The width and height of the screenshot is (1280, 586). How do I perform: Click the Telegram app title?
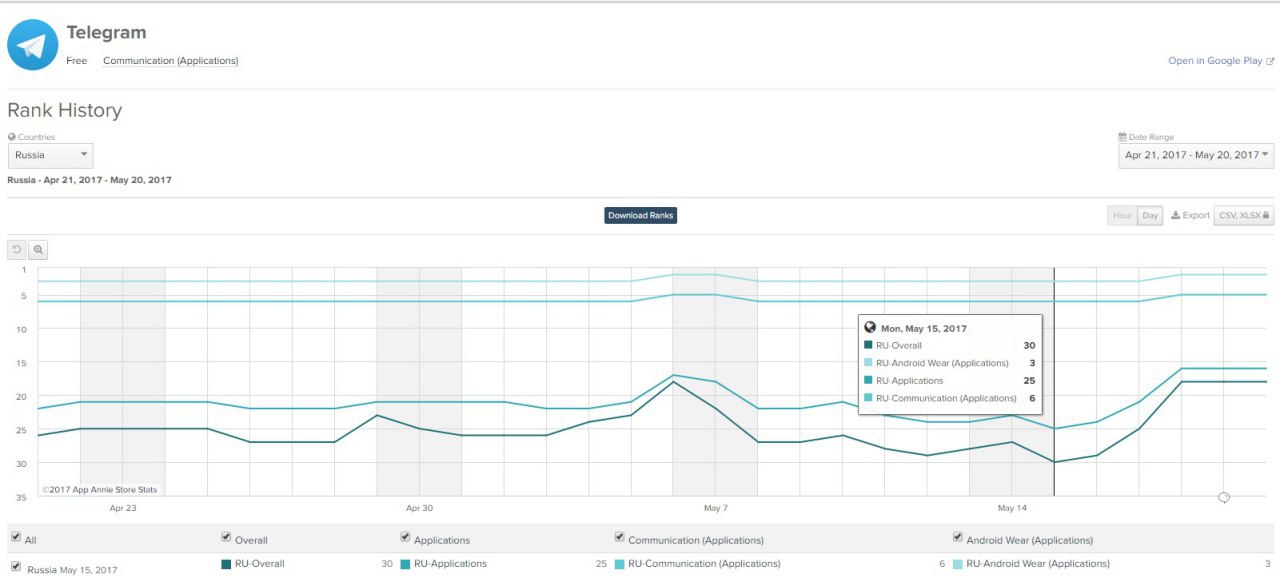[x=106, y=33]
